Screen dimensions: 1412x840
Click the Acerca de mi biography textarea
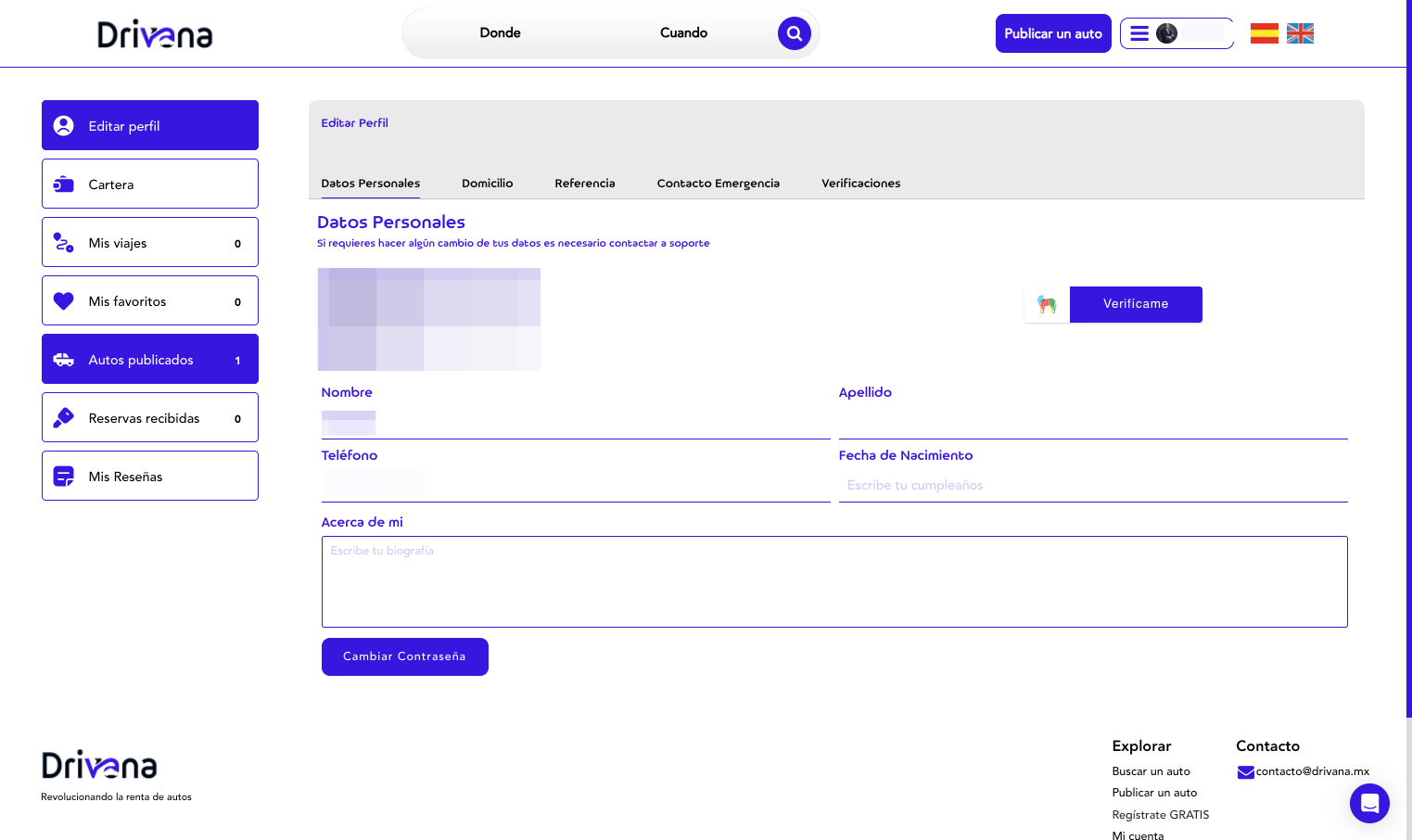pyautogui.click(x=834, y=581)
